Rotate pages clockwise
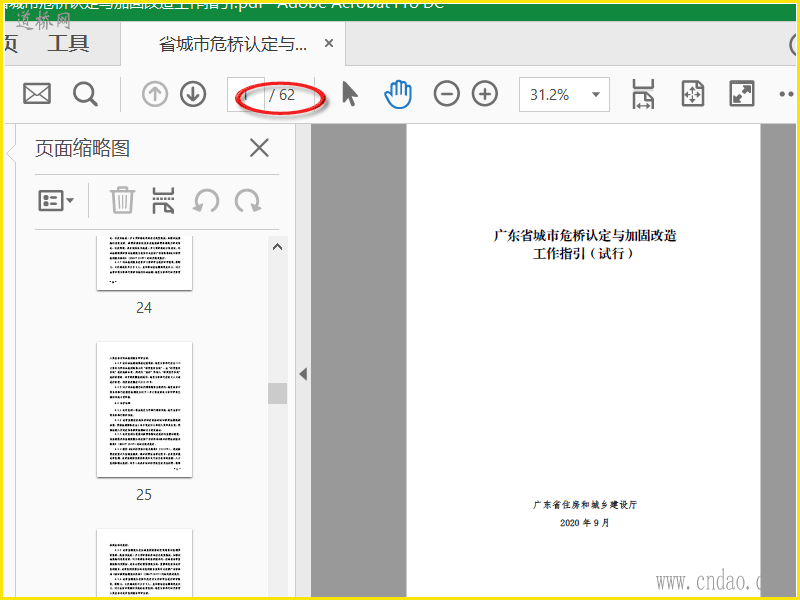Image resolution: width=800 pixels, height=600 pixels. 248,201
